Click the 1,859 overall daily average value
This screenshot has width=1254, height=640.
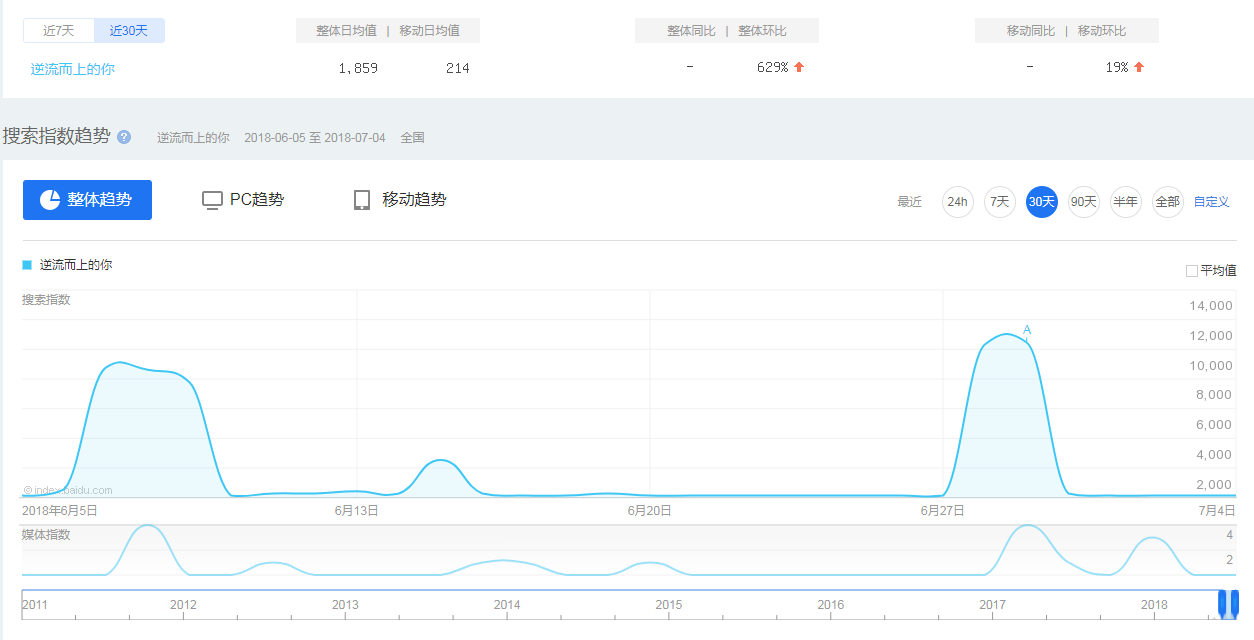point(358,68)
